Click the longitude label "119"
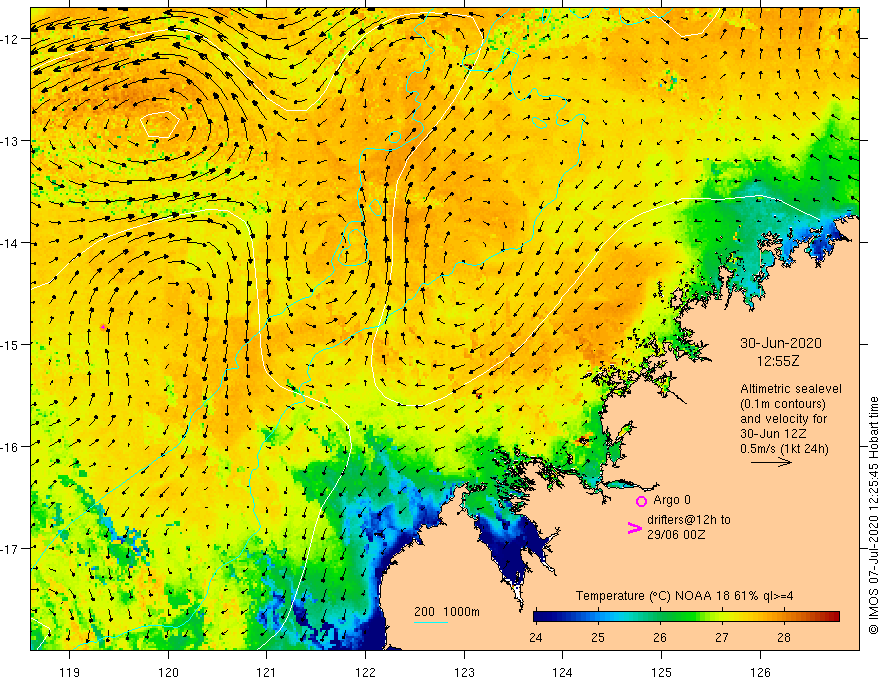Screen dimensions: 880x680 point(70,672)
